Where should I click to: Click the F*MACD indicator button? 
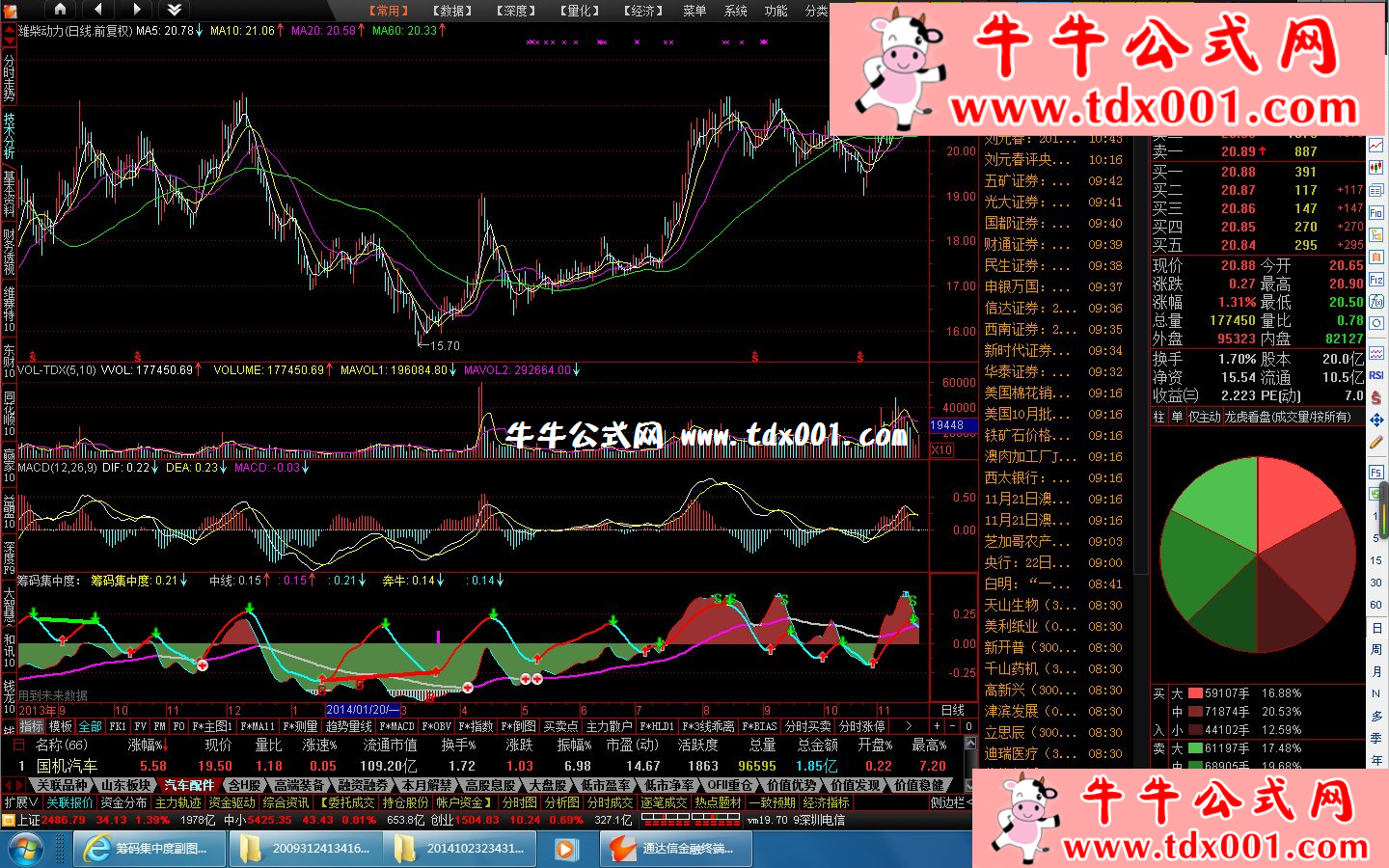click(x=396, y=726)
